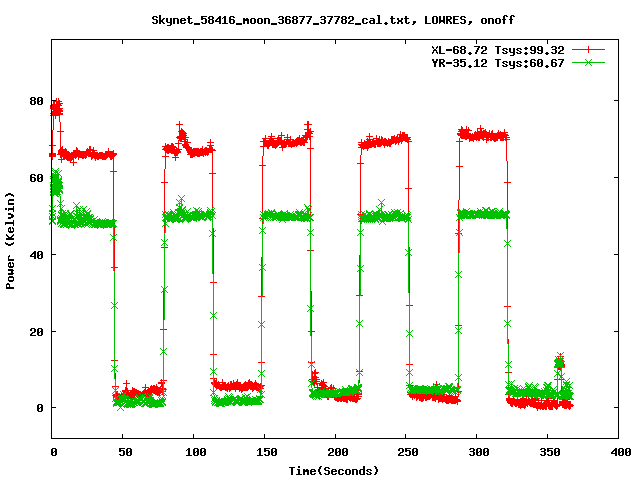Click the plot title 'Skynet_58416_moon_36877_37782_cal.txt, LOWRES, onoff'
Viewport: 640px width, 480px height.
click(x=333, y=20)
